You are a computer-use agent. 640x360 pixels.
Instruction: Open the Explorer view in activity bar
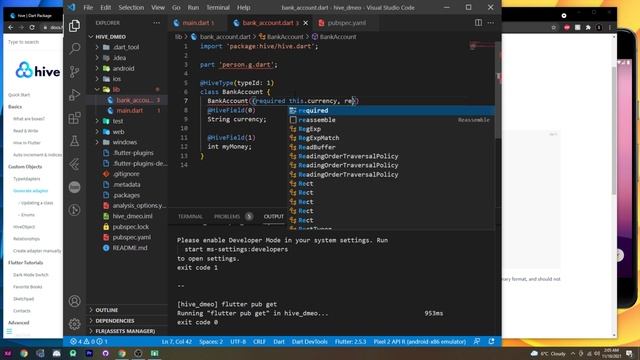pos(74,26)
